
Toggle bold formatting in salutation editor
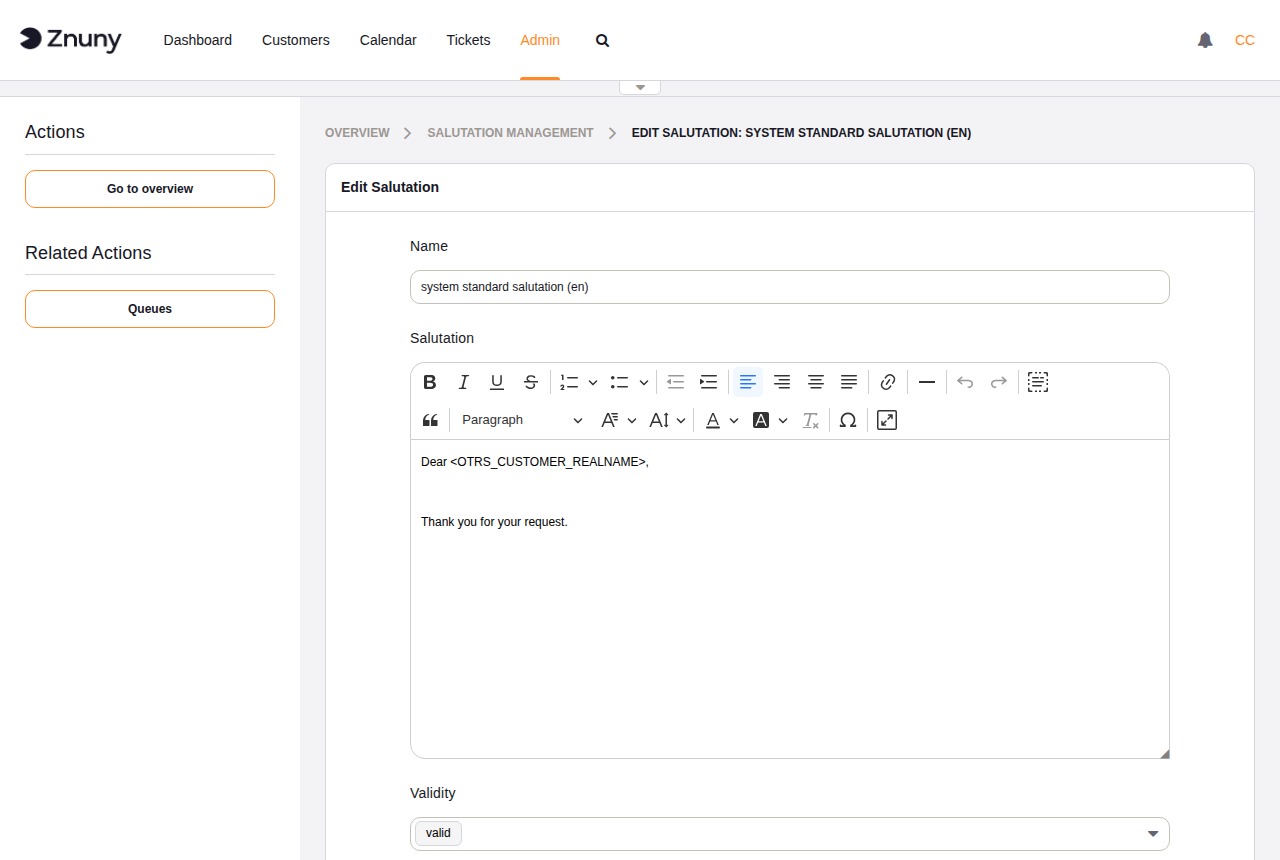(430, 382)
